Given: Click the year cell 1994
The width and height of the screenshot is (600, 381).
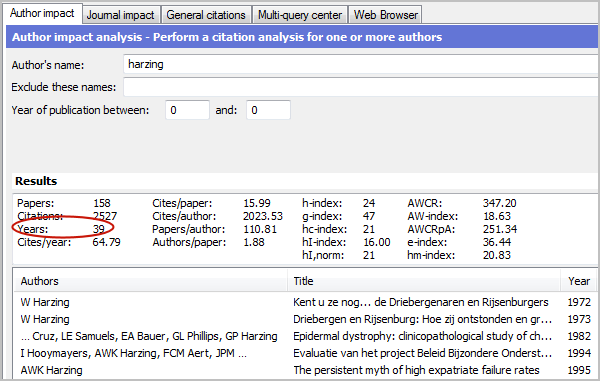Looking at the screenshot, I should coord(579,353).
